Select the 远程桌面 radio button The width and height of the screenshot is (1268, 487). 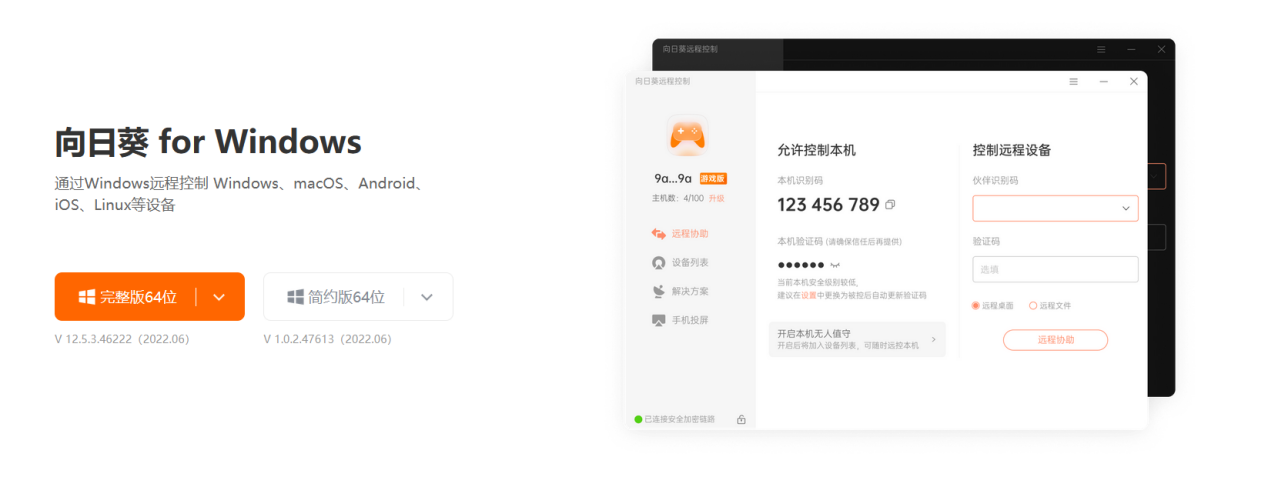pos(976,306)
